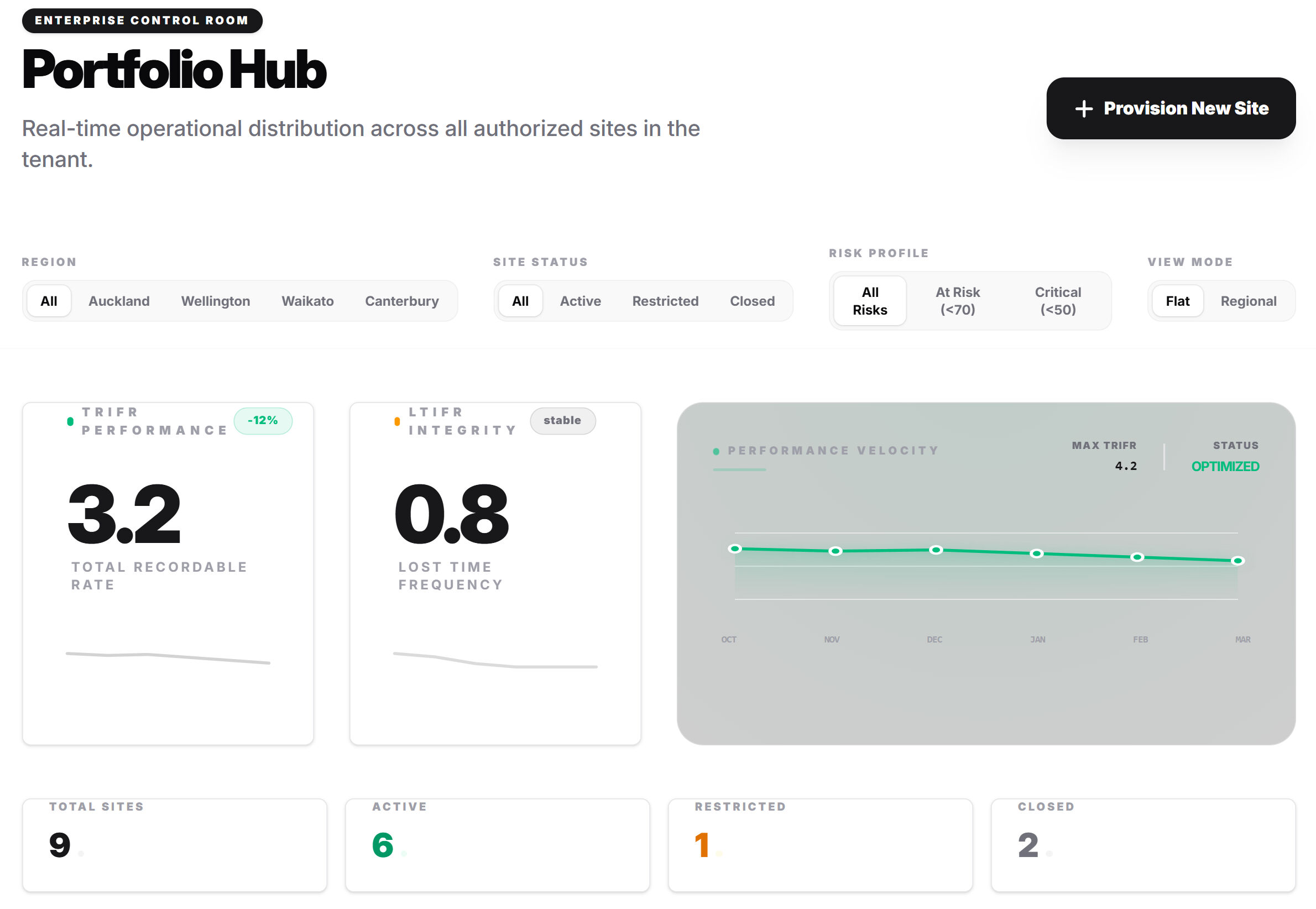The height and width of the screenshot is (909, 1316).
Task: Select the Wellington region filter
Action: [x=215, y=301]
